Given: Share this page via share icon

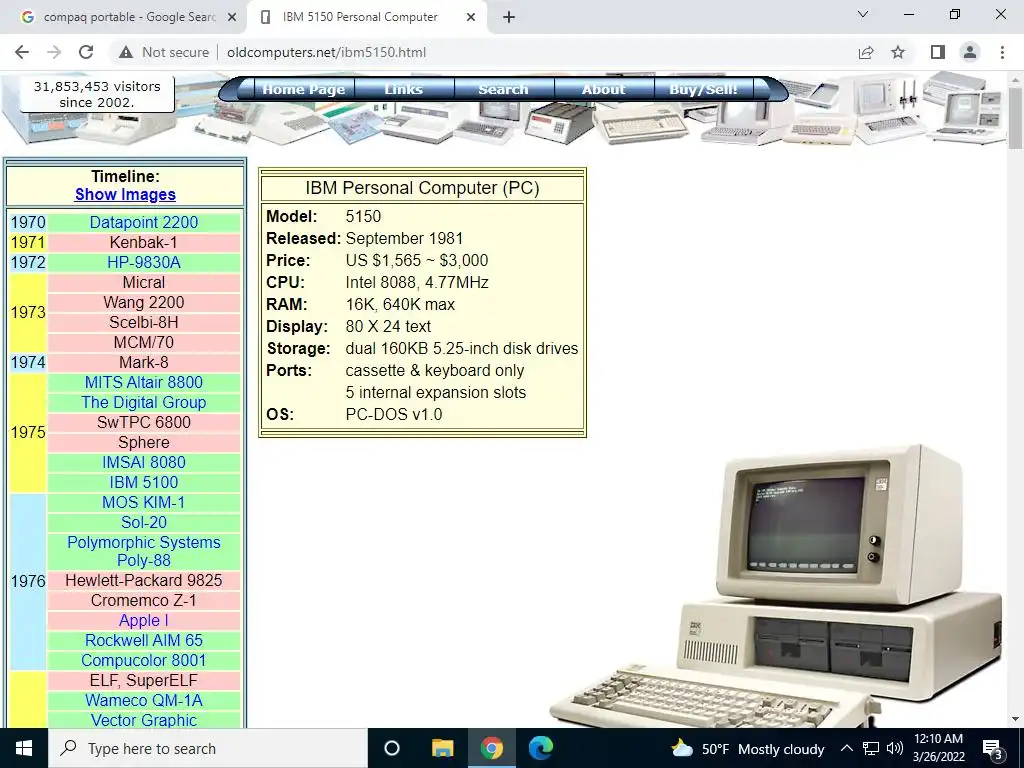Looking at the screenshot, I should click(866, 52).
